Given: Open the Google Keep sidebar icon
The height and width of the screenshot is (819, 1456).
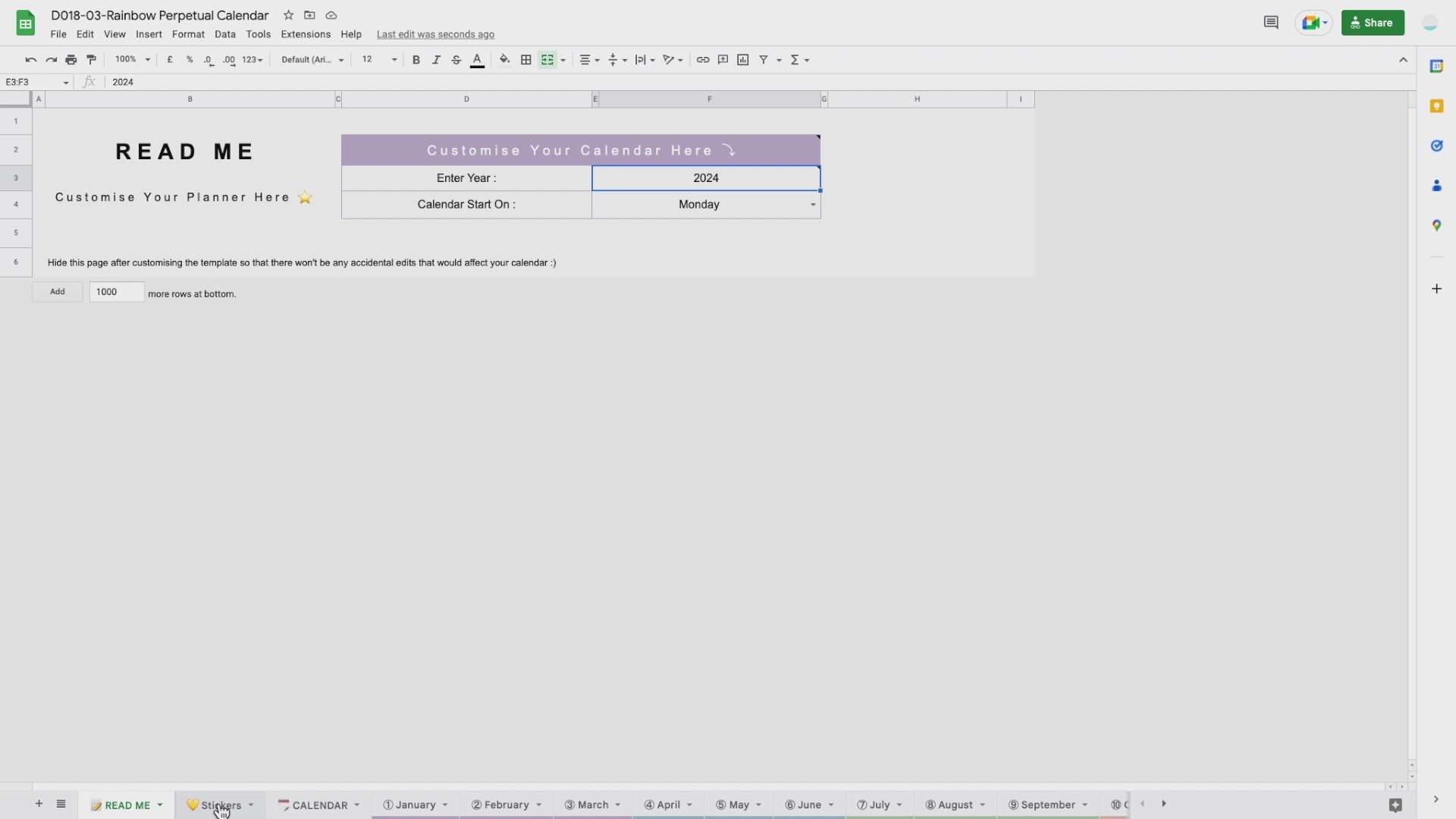Looking at the screenshot, I should click(1436, 106).
